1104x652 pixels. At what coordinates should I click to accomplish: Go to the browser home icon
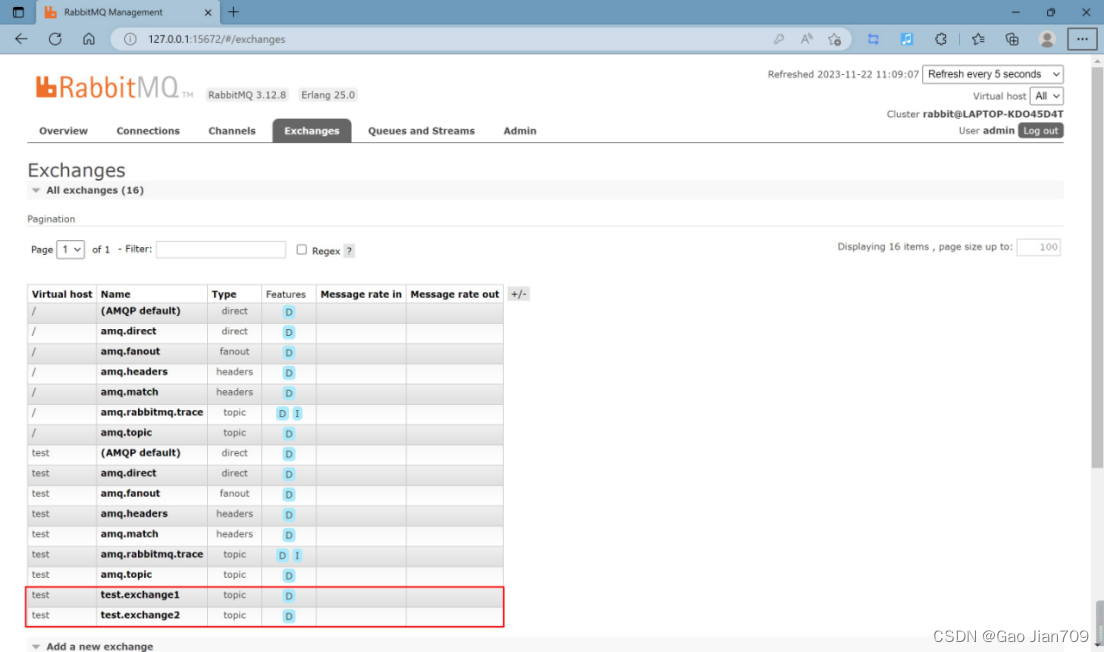pyautogui.click(x=89, y=39)
